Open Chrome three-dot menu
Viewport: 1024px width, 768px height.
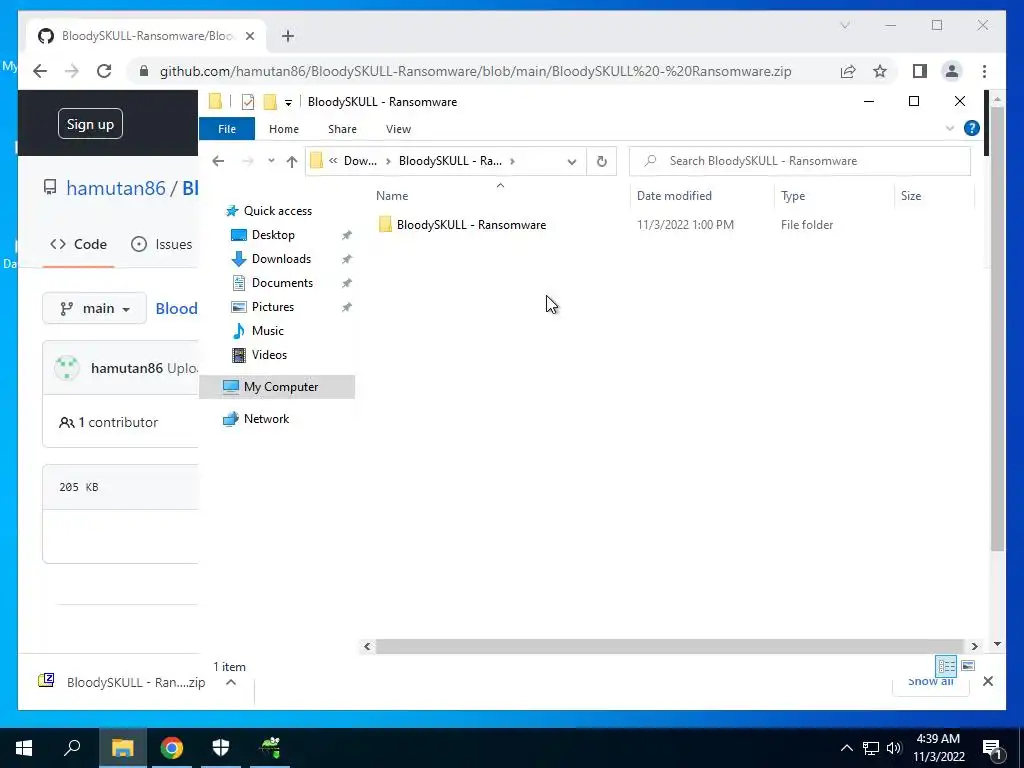(x=984, y=71)
